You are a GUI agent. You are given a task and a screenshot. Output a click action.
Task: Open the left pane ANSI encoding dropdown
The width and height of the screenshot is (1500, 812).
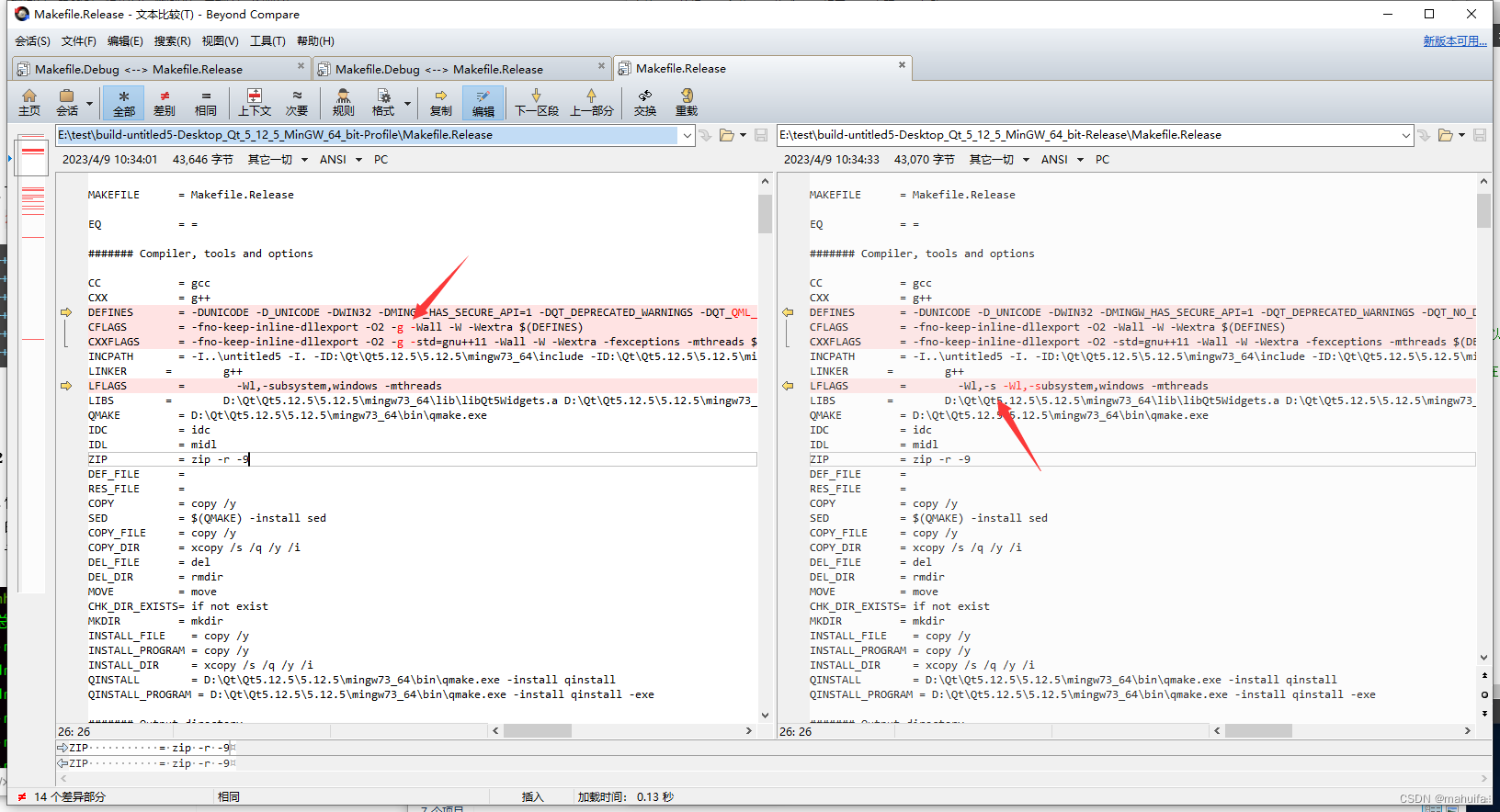[340, 160]
